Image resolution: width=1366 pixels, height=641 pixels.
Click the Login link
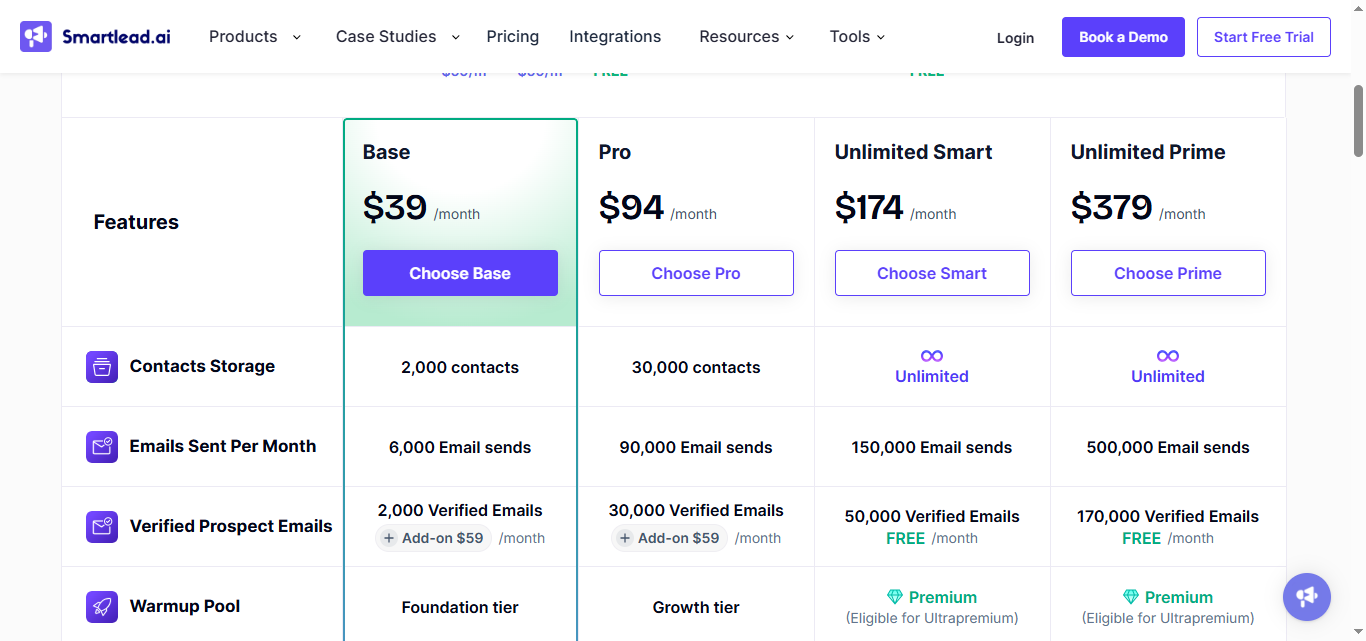1015,37
